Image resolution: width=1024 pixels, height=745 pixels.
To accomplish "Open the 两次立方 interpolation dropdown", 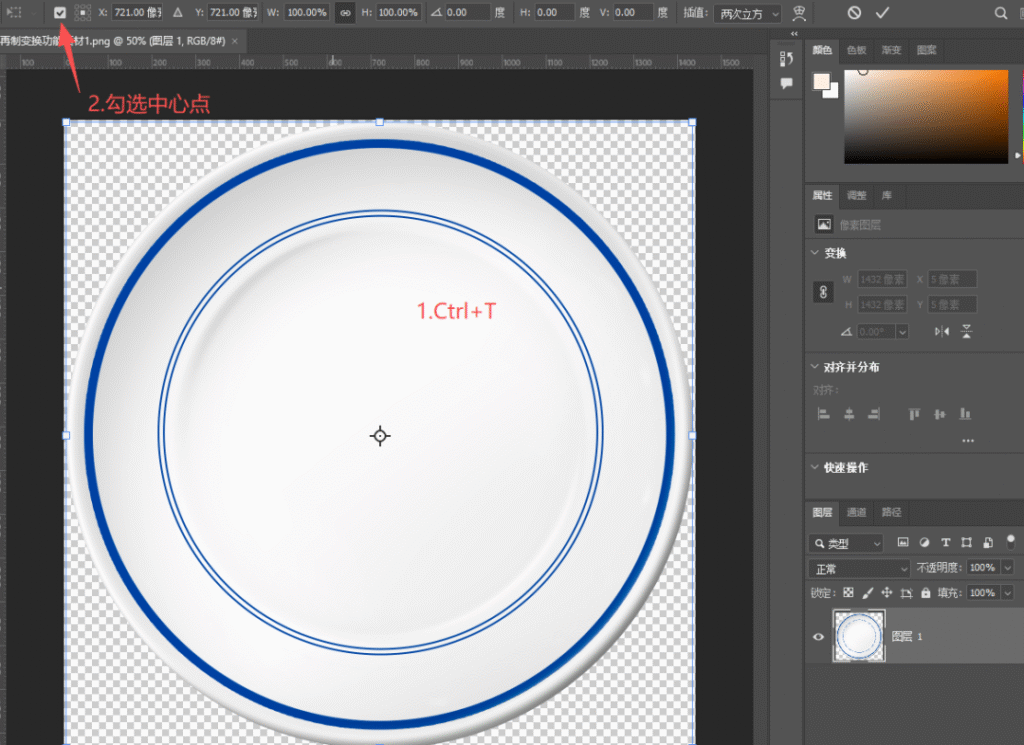I will coord(748,13).
